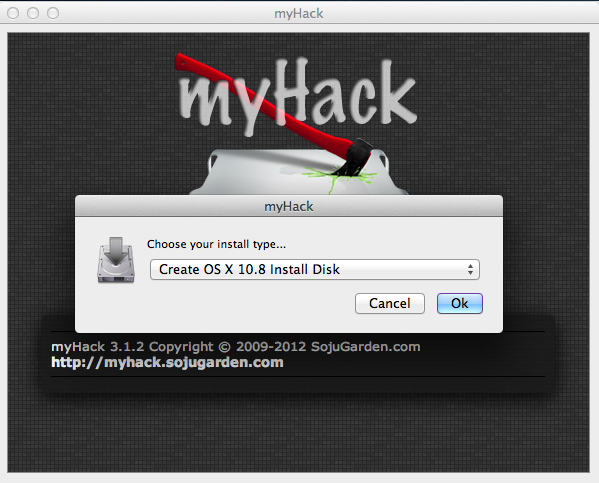Click the green splatter on the logo
Screen dimensions: 599x483
coord(338,177)
